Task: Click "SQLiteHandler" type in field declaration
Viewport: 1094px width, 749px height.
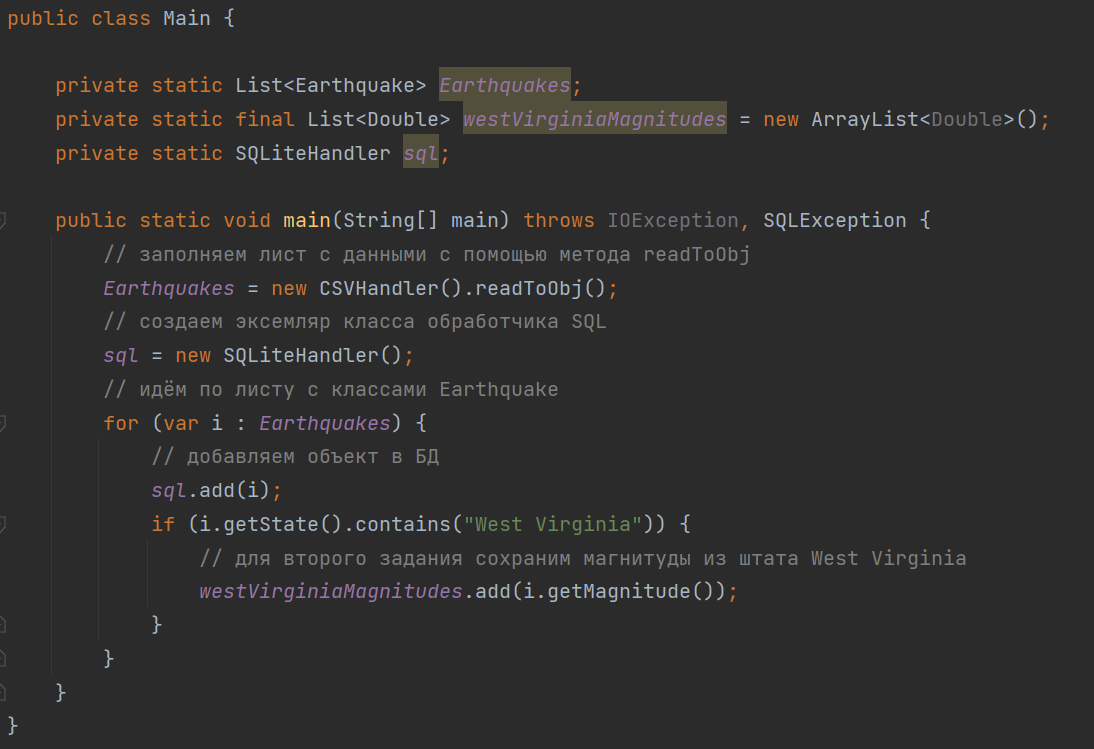Action: (x=313, y=153)
